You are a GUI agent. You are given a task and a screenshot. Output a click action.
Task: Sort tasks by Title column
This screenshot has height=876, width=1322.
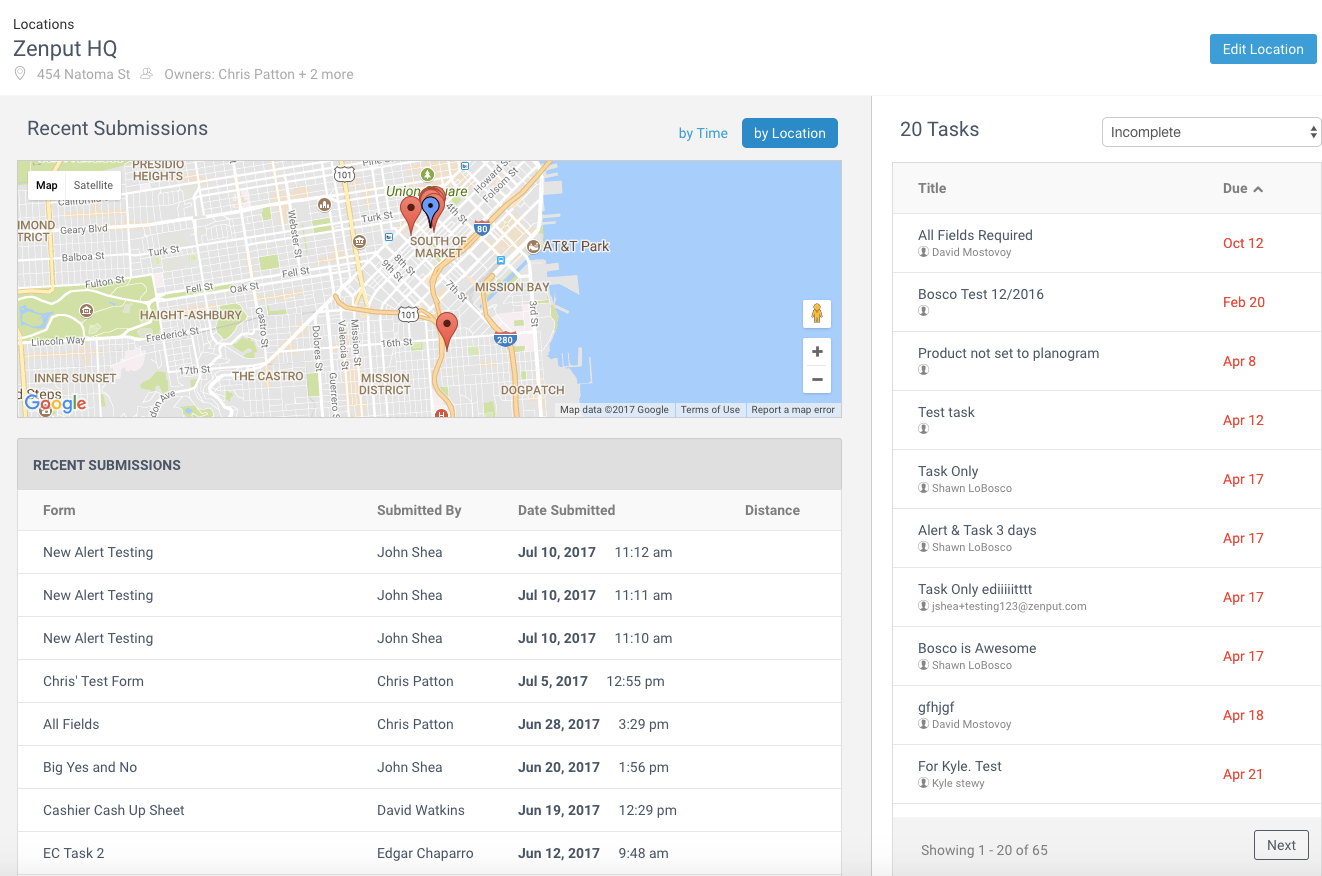click(x=932, y=188)
